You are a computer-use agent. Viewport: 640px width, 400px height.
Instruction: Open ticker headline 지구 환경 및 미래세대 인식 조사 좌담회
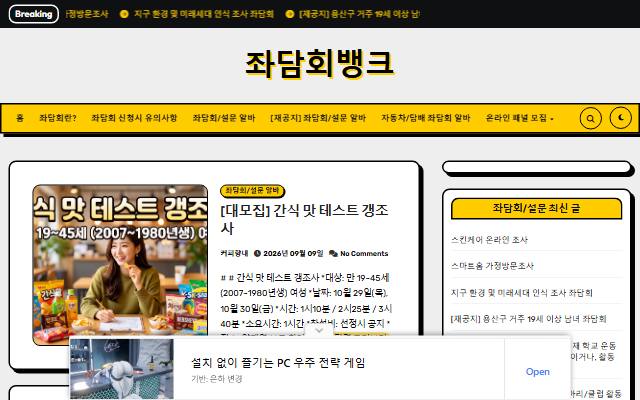[x=204, y=14]
